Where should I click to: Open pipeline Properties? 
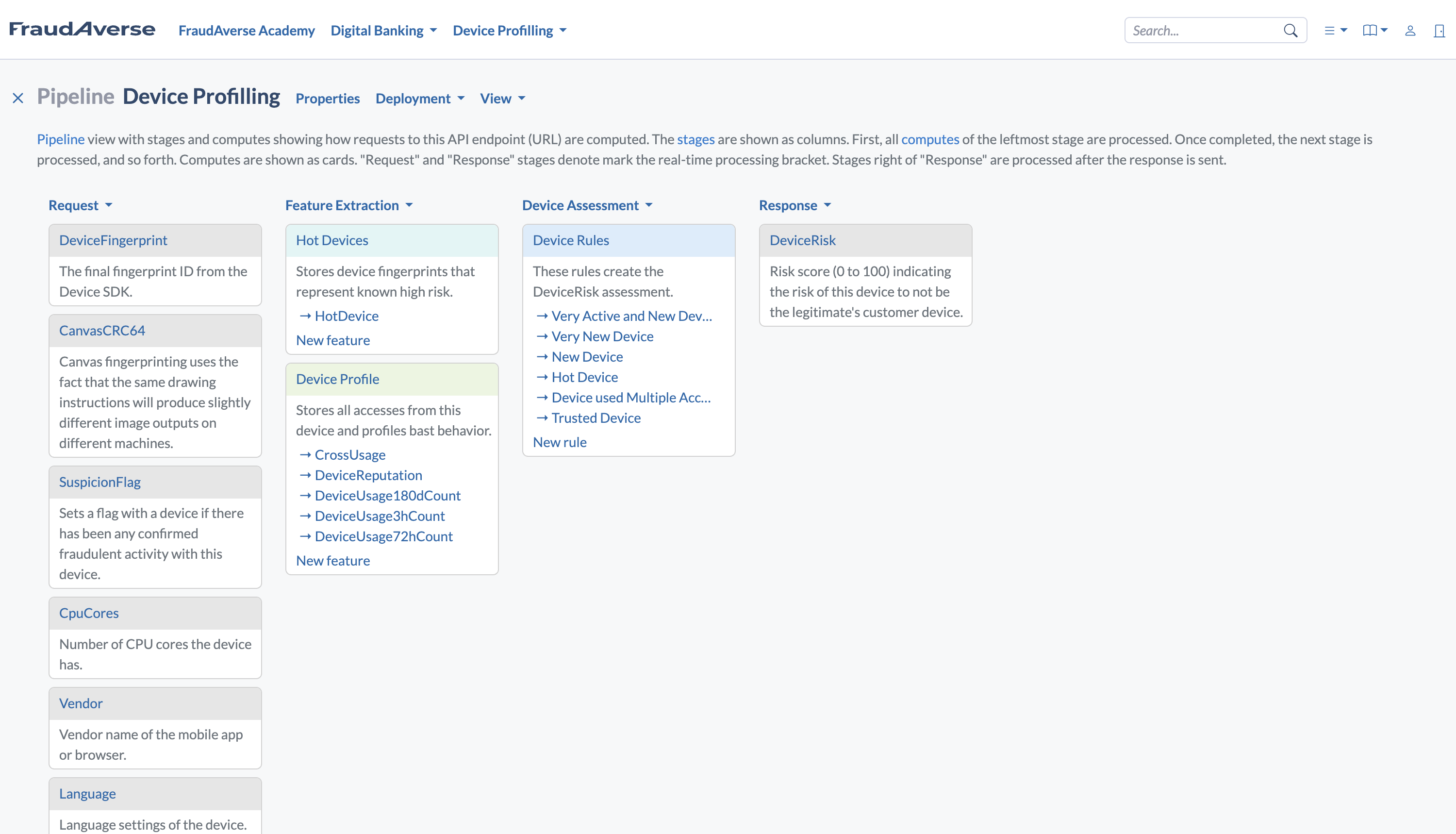coord(328,99)
